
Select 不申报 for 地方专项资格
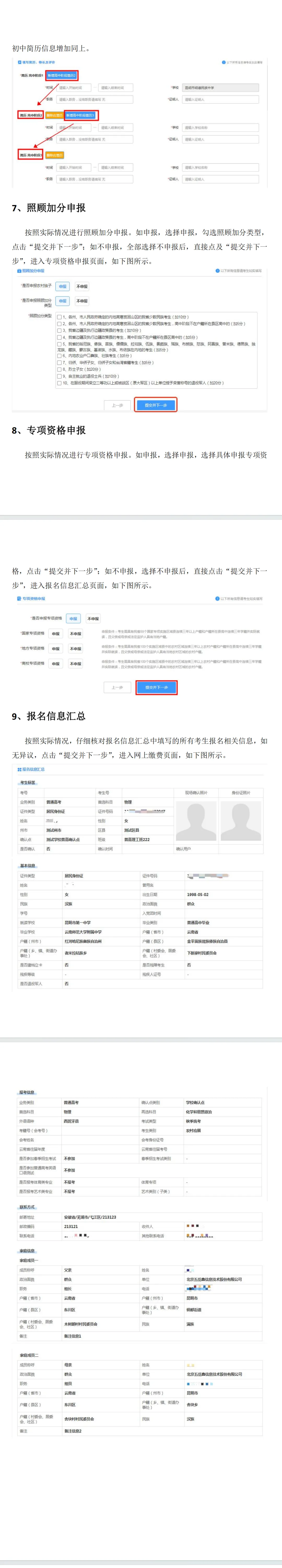pos(75,648)
